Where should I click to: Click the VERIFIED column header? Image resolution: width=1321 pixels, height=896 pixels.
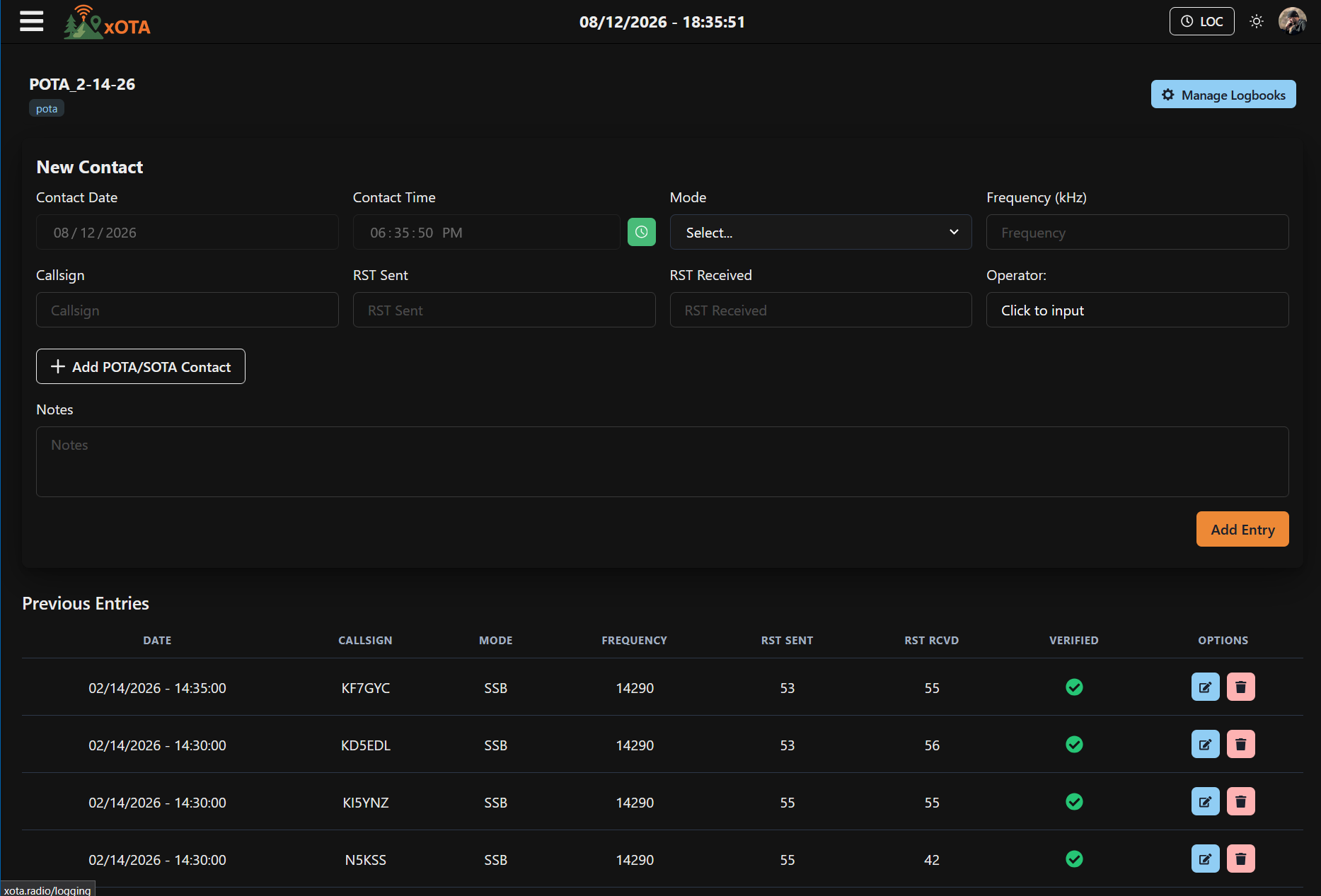pos(1073,640)
